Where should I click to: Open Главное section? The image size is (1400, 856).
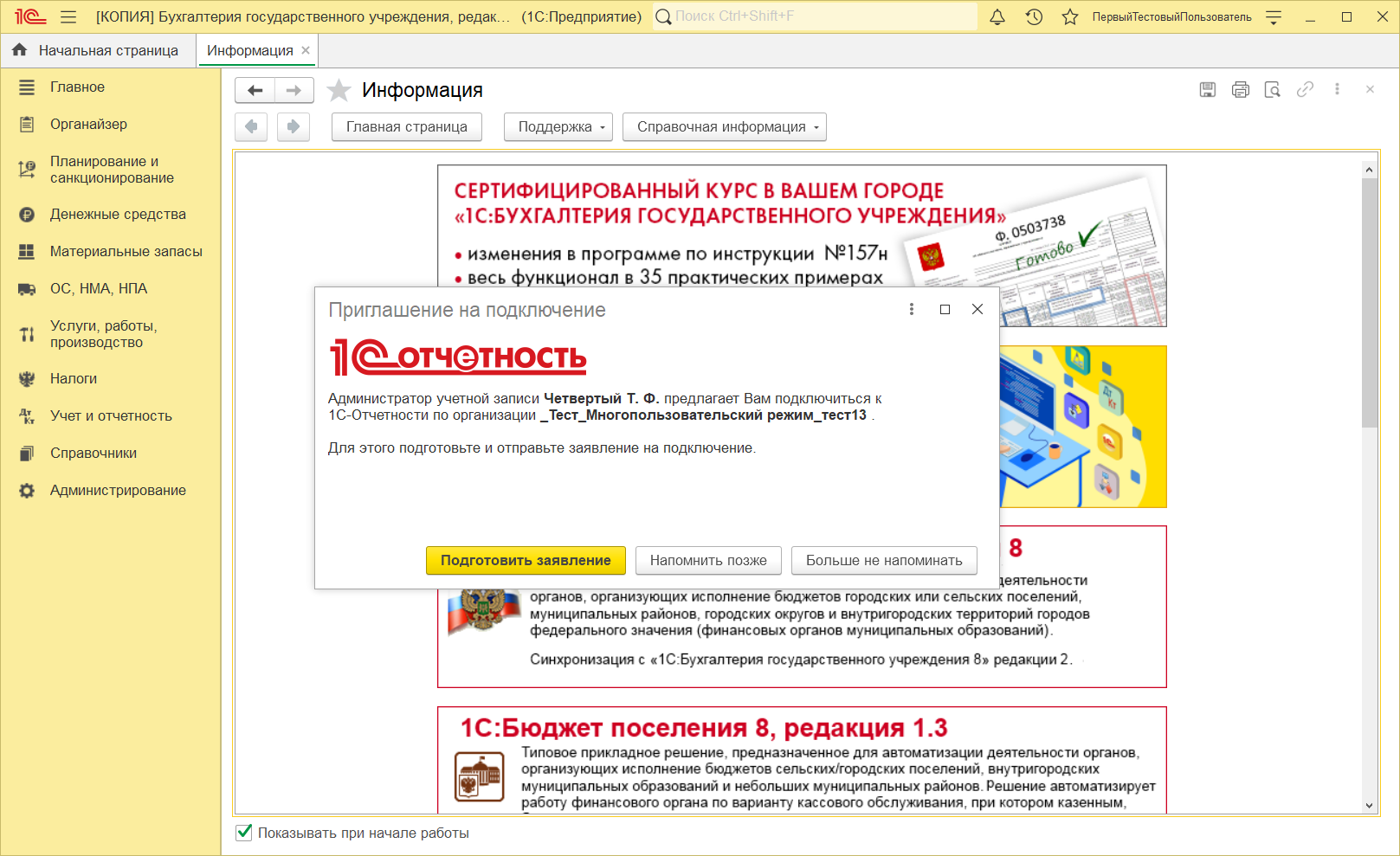click(x=110, y=87)
